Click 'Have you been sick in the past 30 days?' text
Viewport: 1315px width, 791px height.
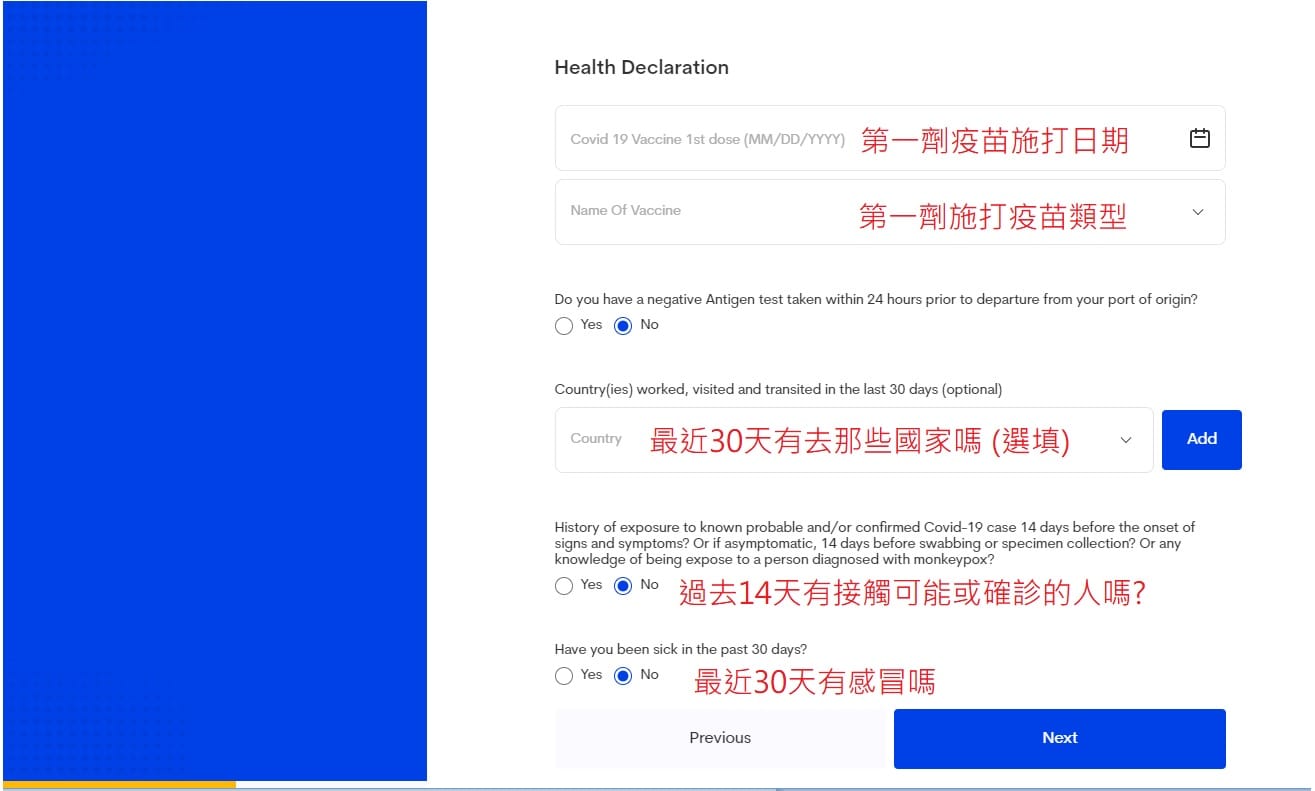pyautogui.click(x=681, y=649)
